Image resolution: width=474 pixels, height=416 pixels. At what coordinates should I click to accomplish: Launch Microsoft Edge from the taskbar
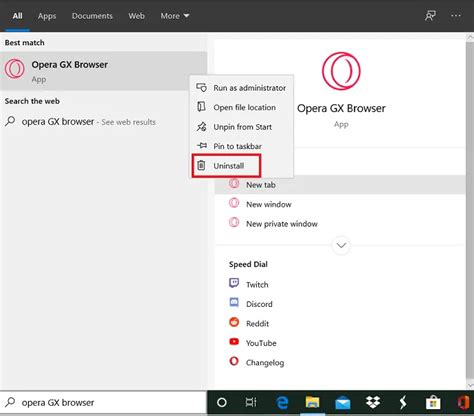point(282,403)
